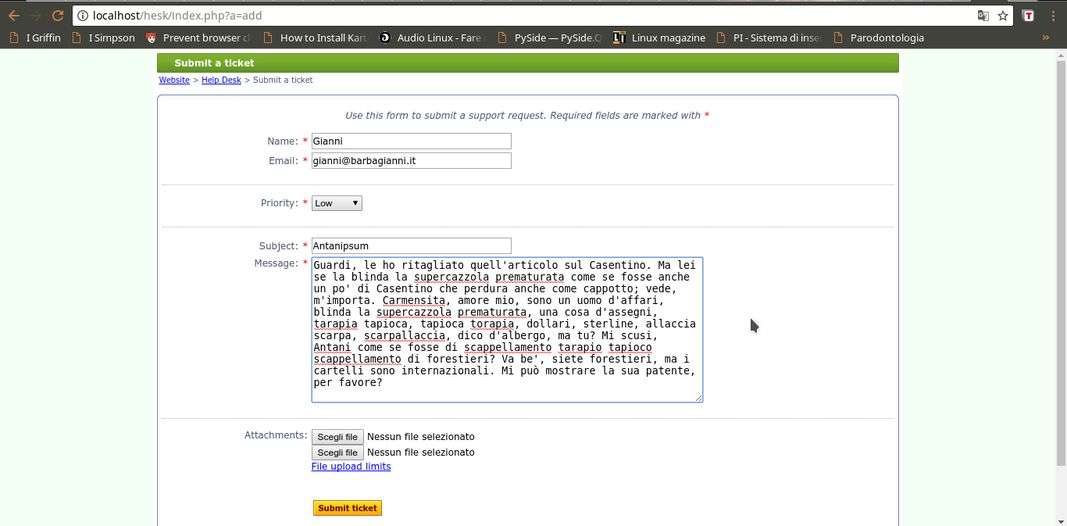Viewport: 1067px width, 526px height.
Task: Open the PySide bookmark
Action: click(x=549, y=38)
